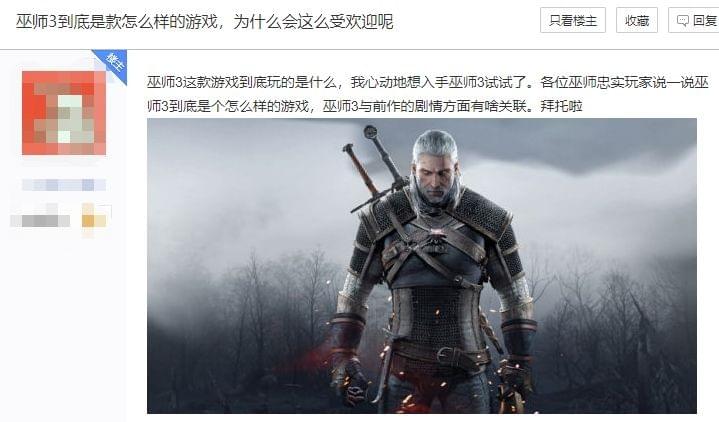Image resolution: width=719 pixels, height=422 pixels.
Task: Toggle 只看楼主 to show only the poster
Action: 573,20
